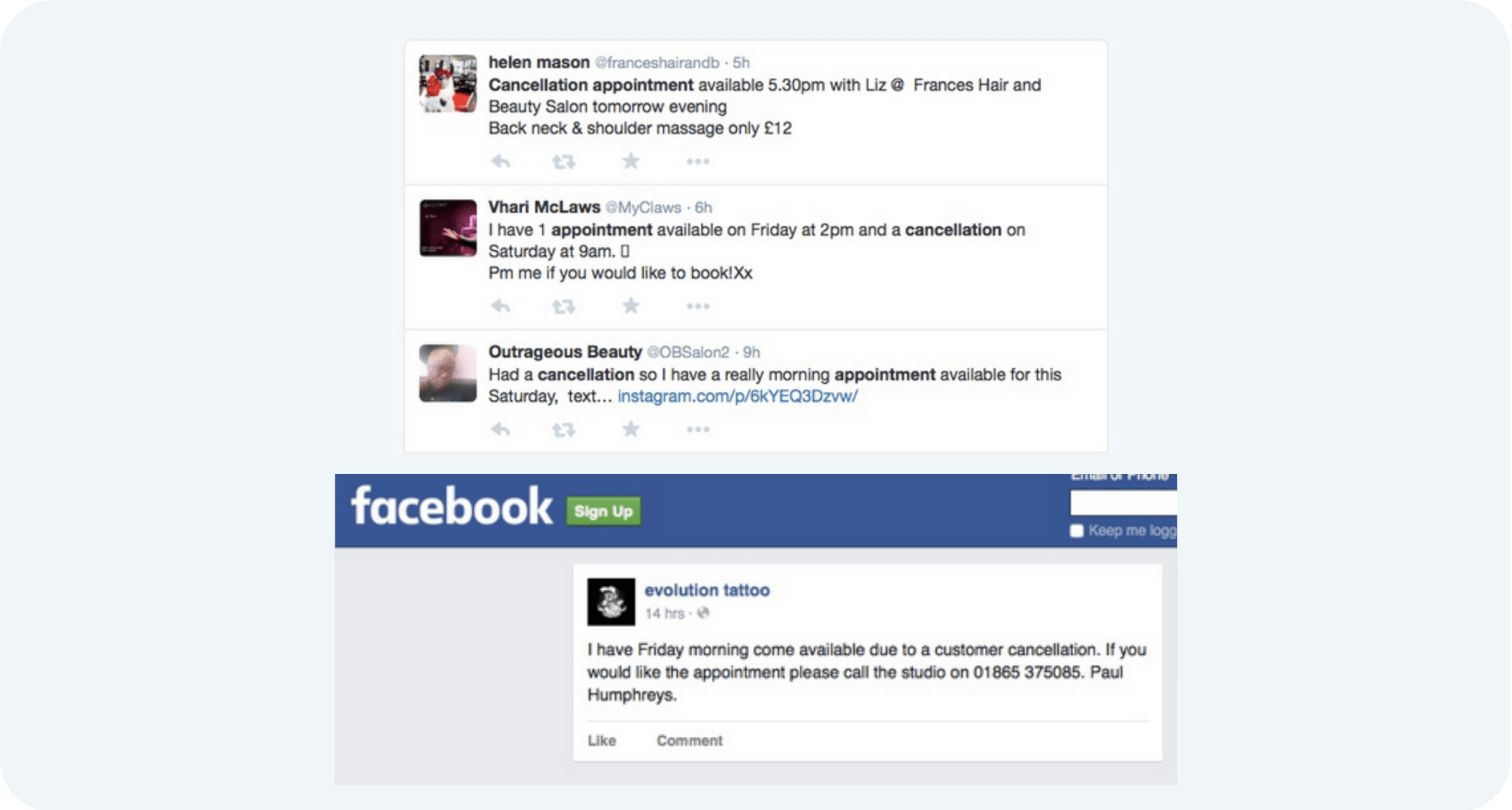
Task: Open the evolution tattoo page link
Action: (707, 590)
